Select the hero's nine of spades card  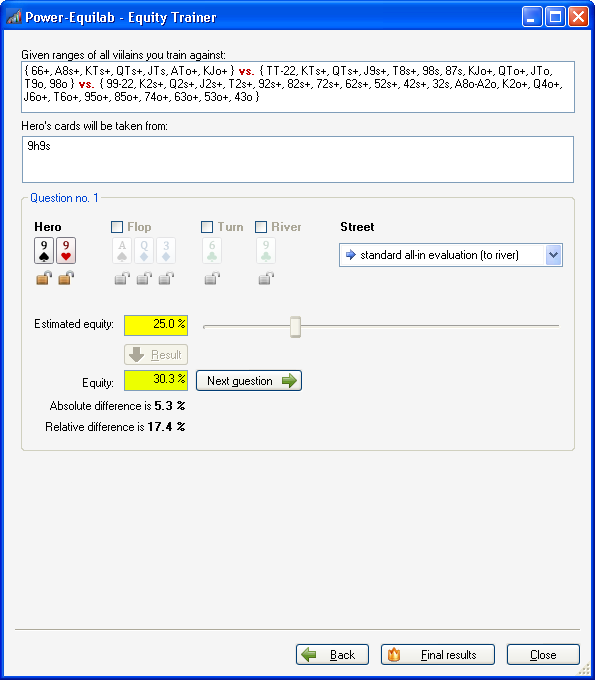click(x=44, y=251)
